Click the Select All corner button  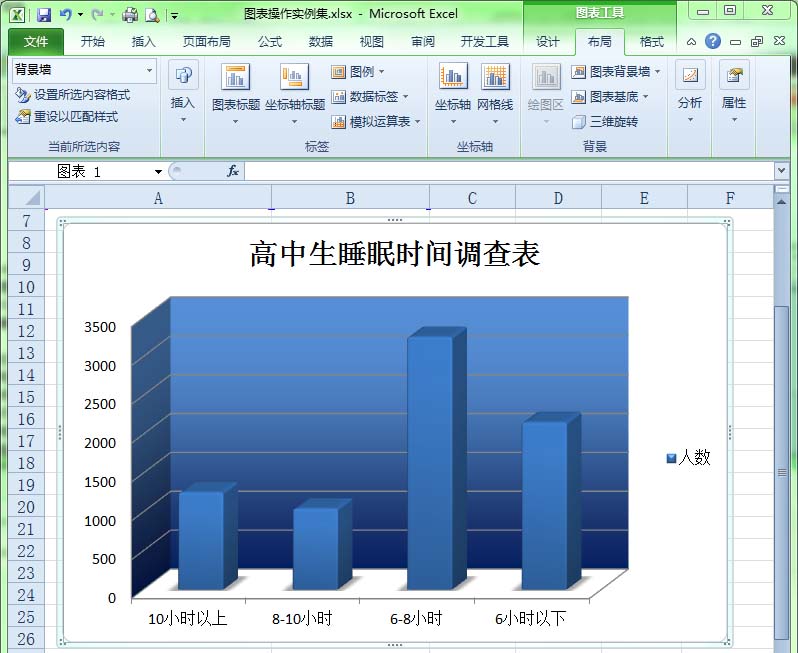26,197
